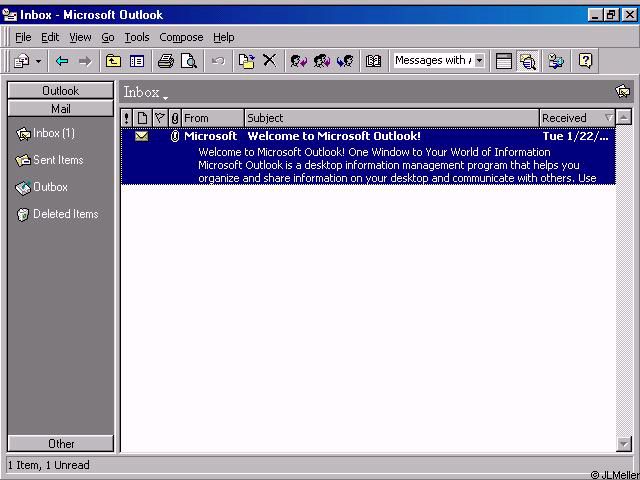The width and height of the screenshot is (640, 480).
Task: Switch to the Outlook shortcut group
Action: (60, 90)
